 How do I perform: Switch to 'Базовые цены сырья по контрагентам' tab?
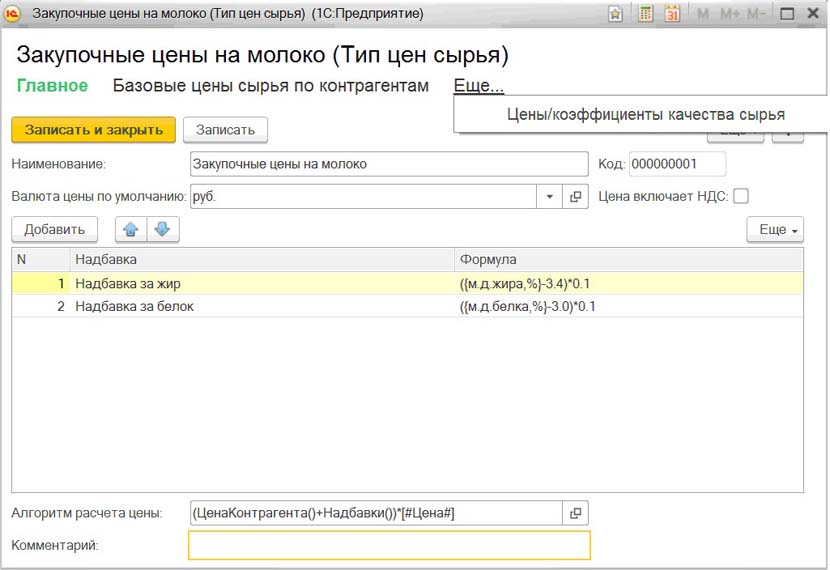point(270,86)
